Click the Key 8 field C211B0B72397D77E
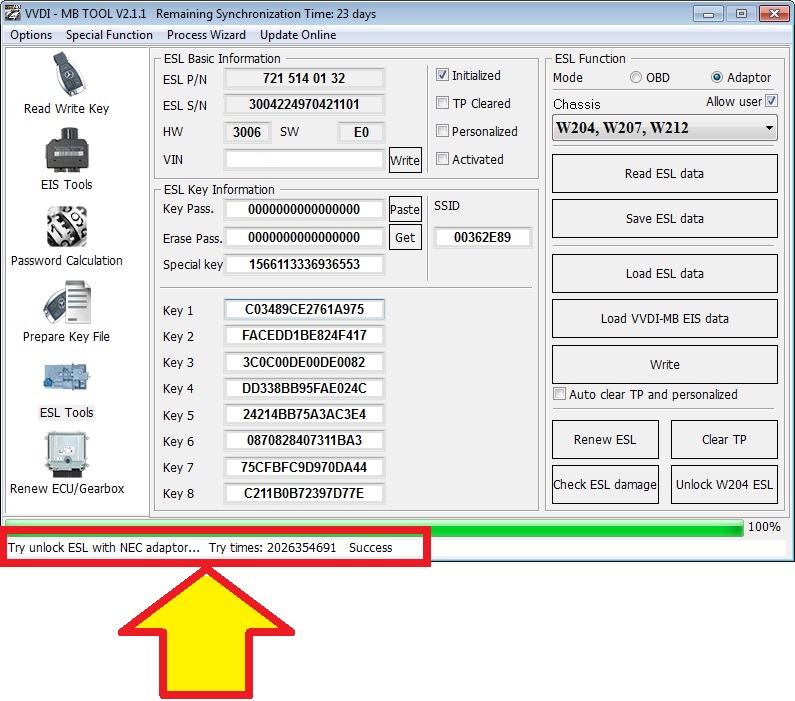The width and height of the screenshot is (795, 701). click(x=304, y=493)
